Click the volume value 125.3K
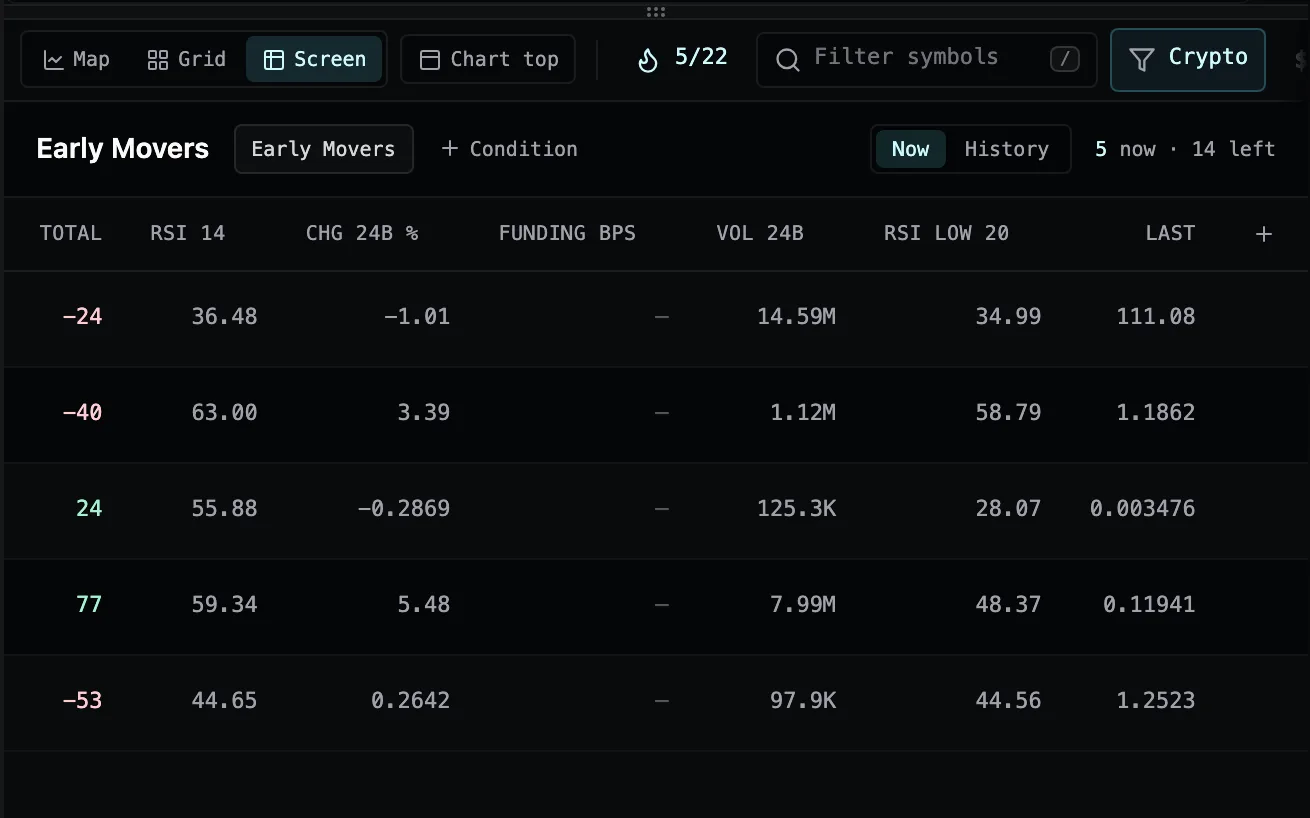This screenshot has height=818, width=1310. tap(797, 508)
